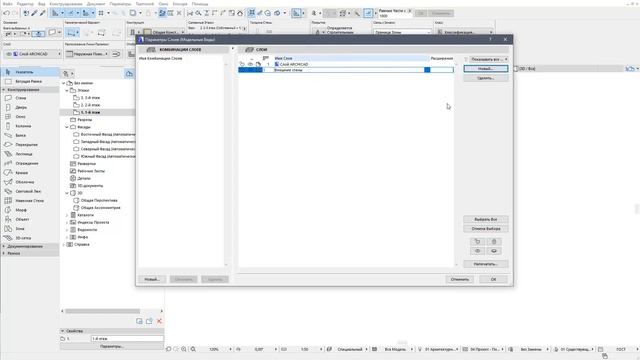
Task: Confirm the dialog with OK
Action: 493,280
